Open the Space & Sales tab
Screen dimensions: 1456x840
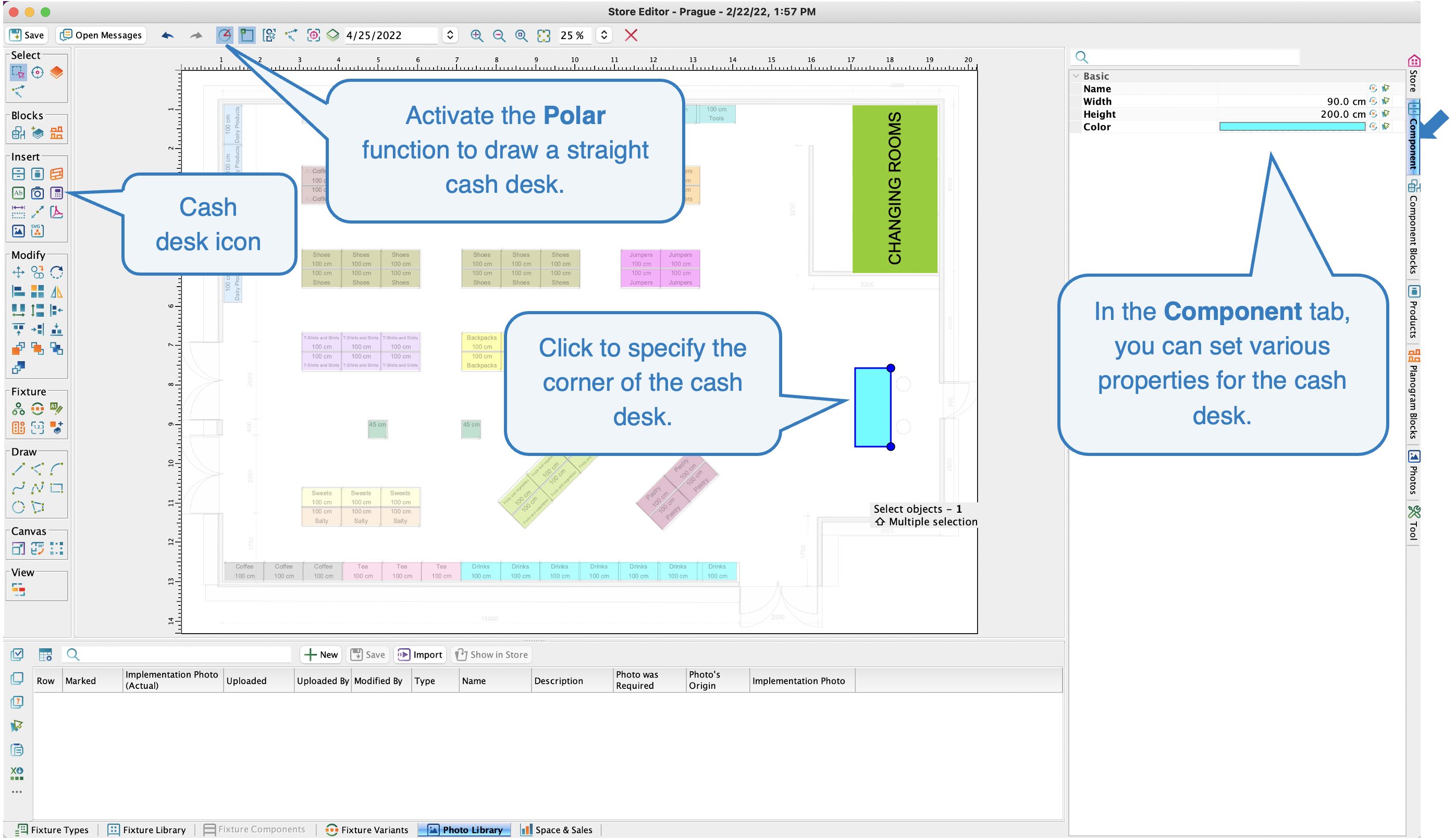coord(557,830)
